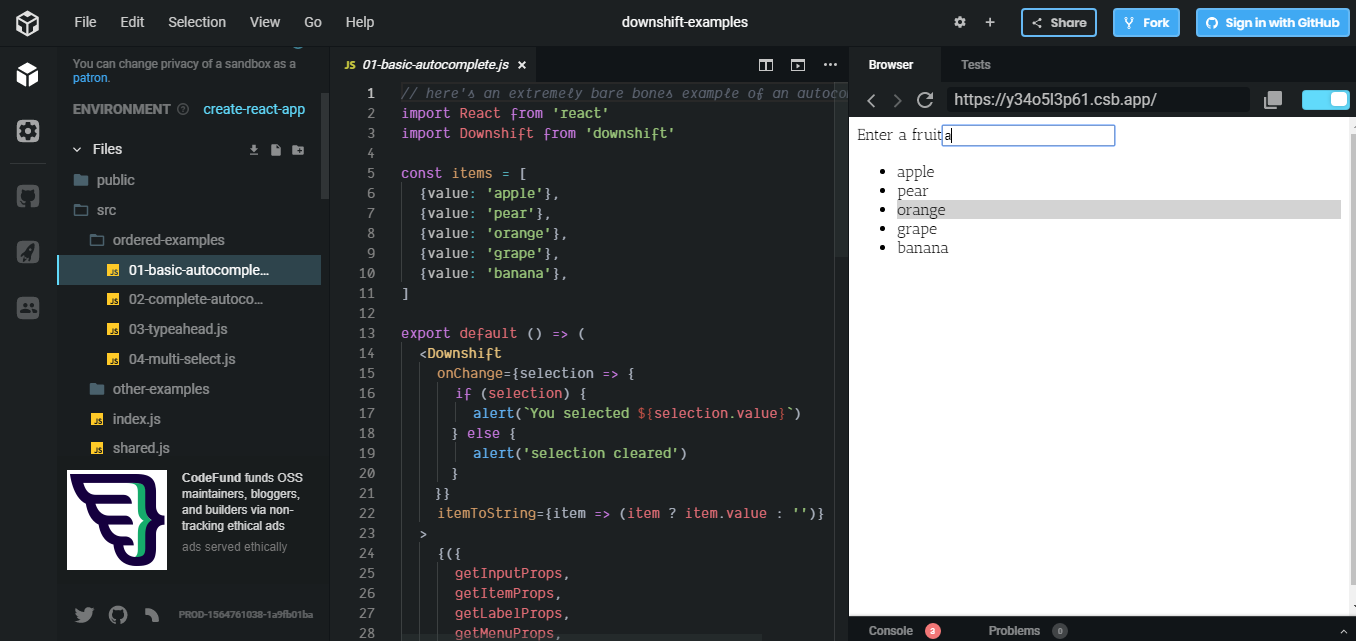Select the 01-basic-autocomplete.js editor tab
This screenshot has height=641, width=1356.
(x=436, y=65)
